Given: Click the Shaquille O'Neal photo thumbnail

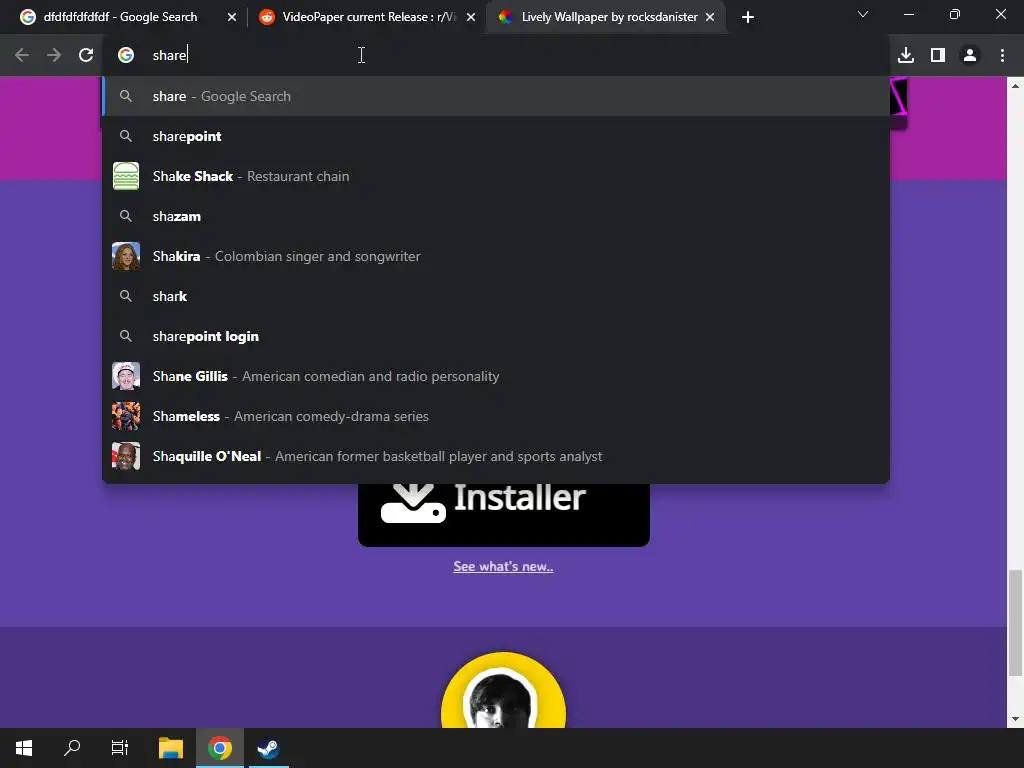Looking at the screenshot, I should pyautogui.click(x=126, y=456).
